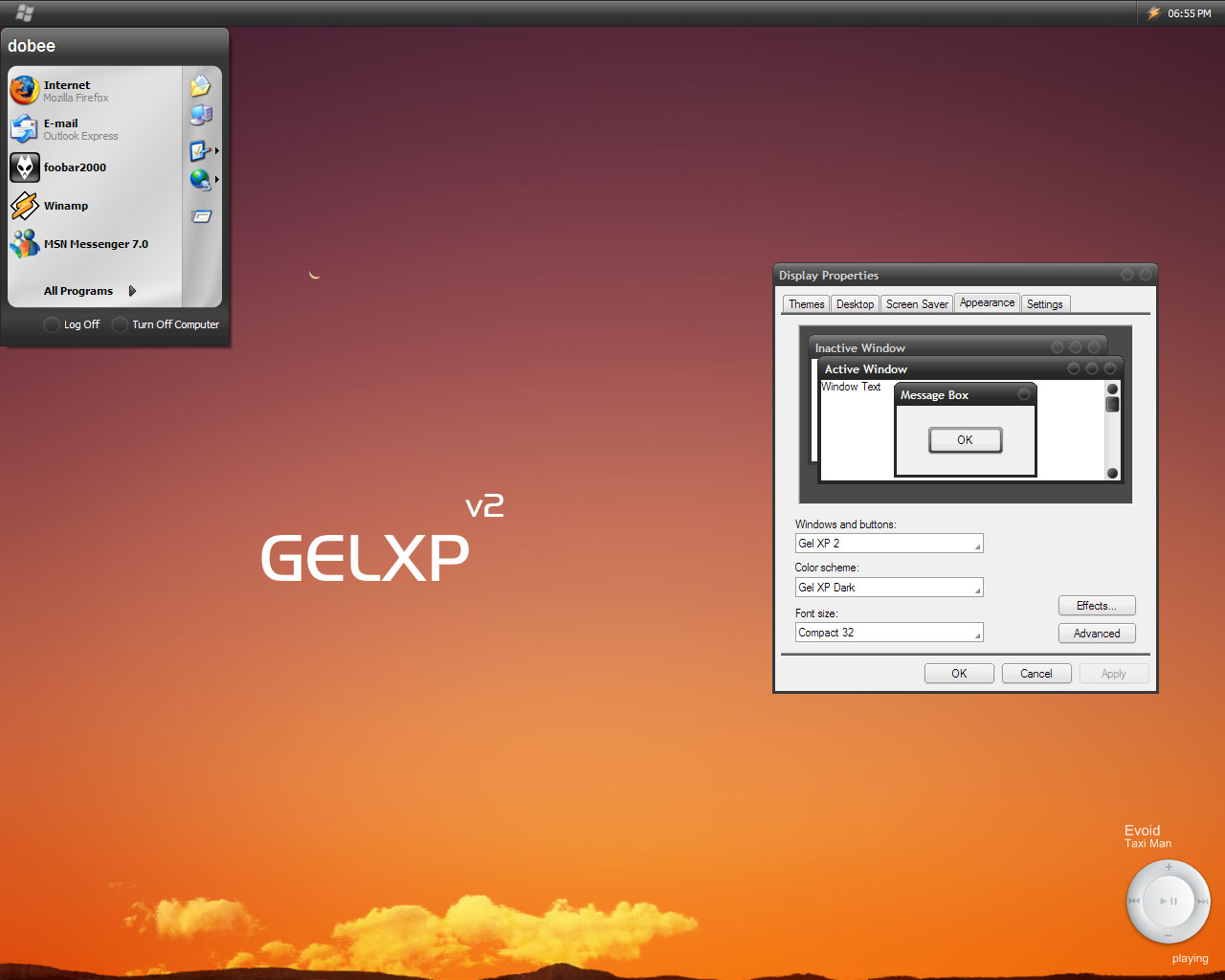Open the My Documents folder icon
Image resolution: width=1225 pixels, height=980 pixels.
(200, 86)
